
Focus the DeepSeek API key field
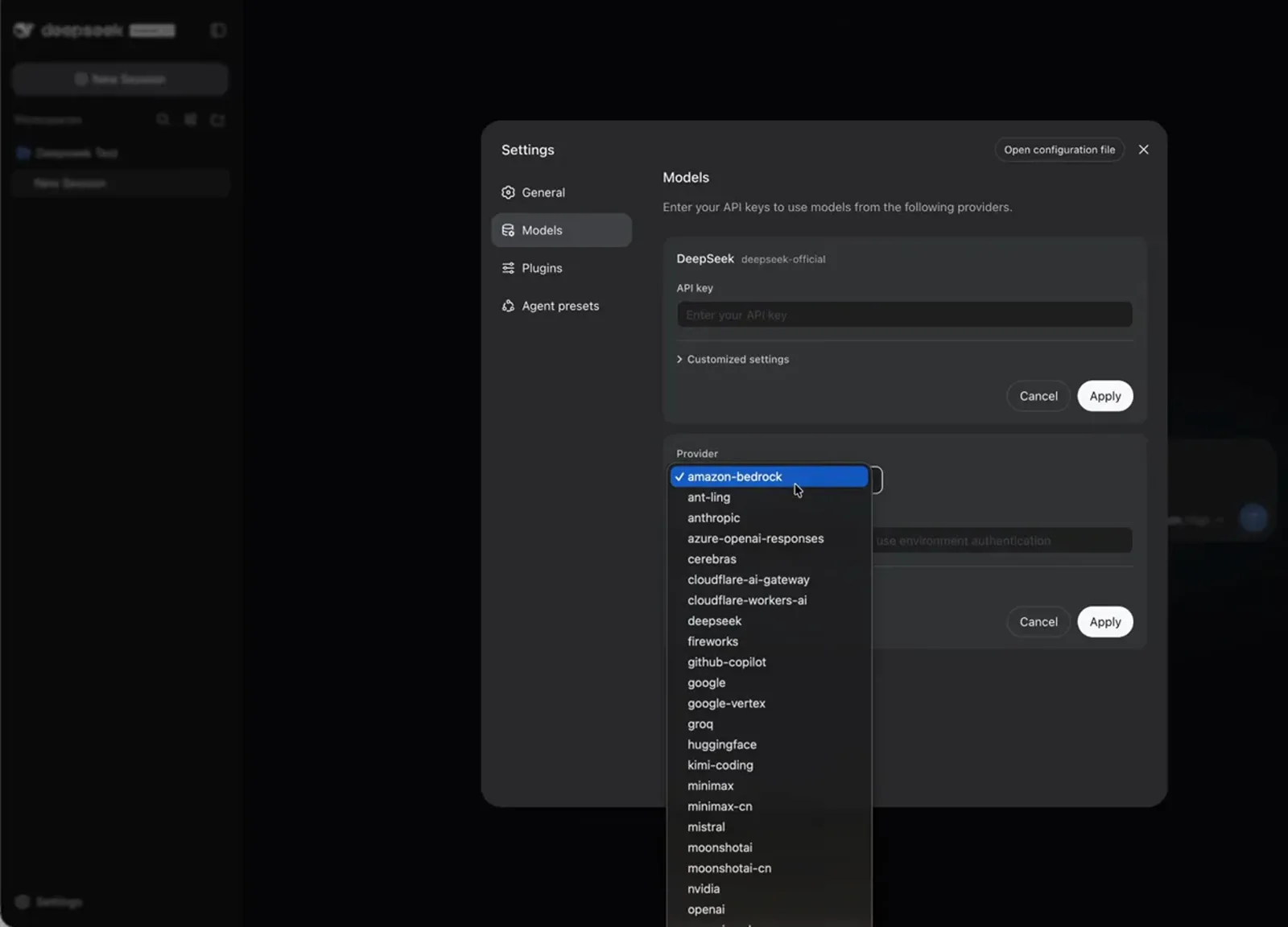904,315
